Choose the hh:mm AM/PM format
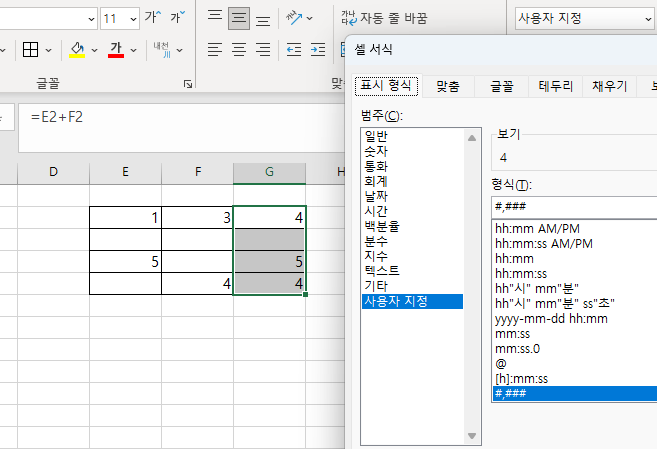The height and width of the screenshot is (449, 657). (575, 229)
